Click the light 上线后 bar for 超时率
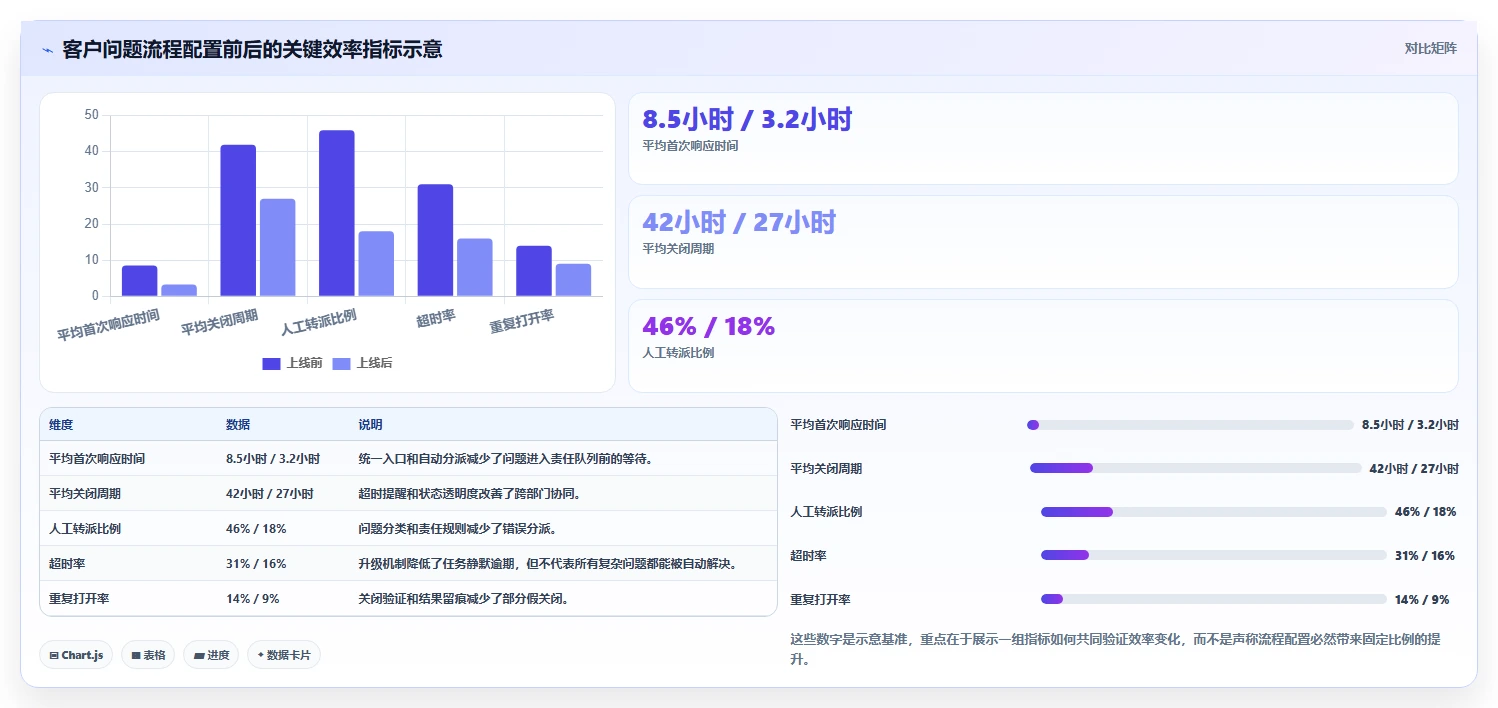 point(475,267)
